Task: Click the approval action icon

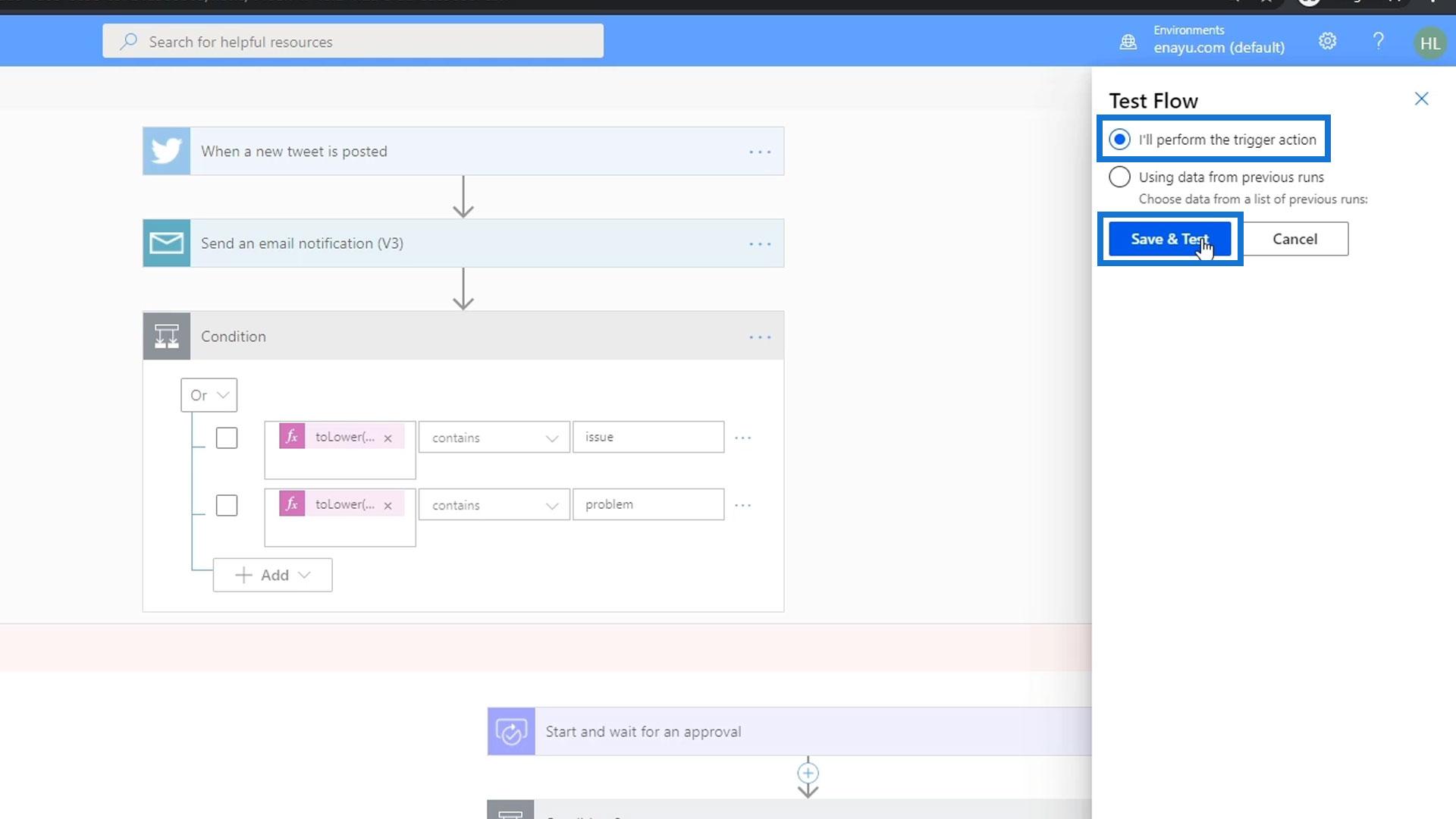Action: point(511,732)
